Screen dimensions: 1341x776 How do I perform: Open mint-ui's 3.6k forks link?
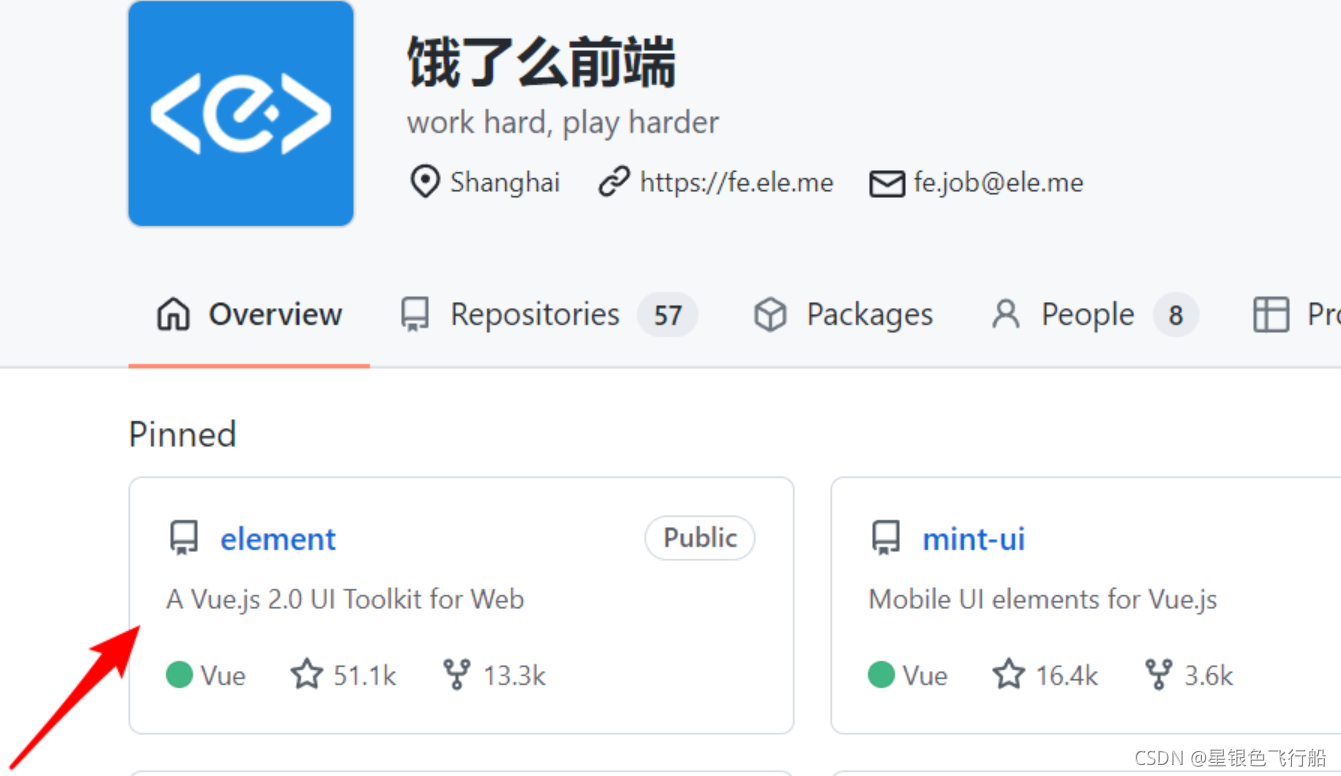click(1189, 675)
